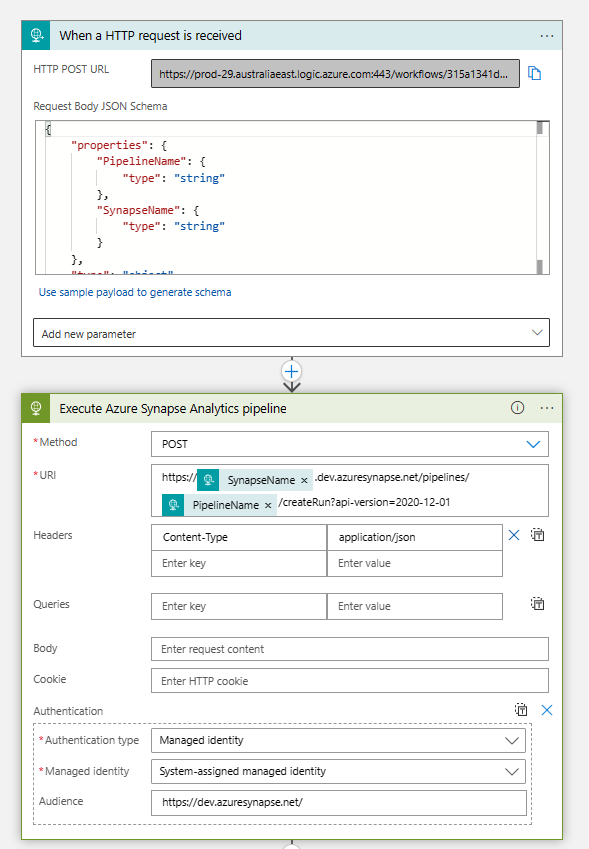589x849 pixels.
Task: Click the JSON schema editor scrollbar
Action: [x=540, y=198]
